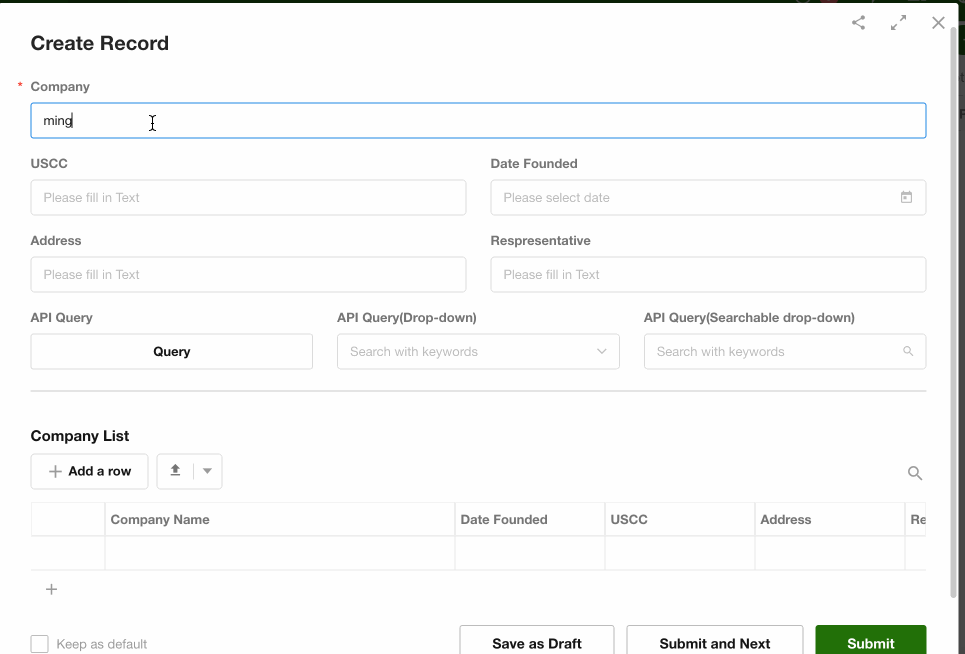Viewport: 965px width, 654px height.
Task: Close the Create Record dialog
Action: click(x=938, y=23)
